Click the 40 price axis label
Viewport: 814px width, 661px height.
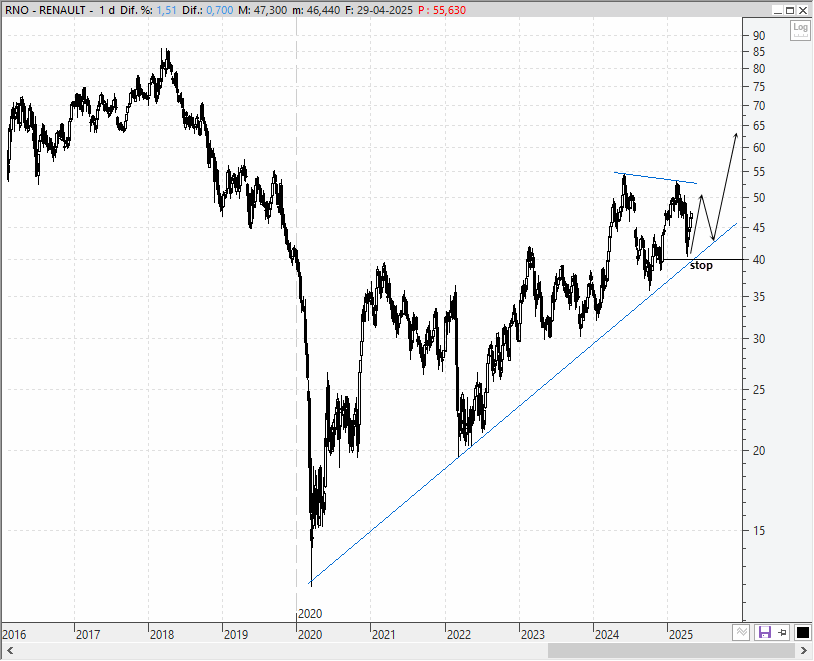click(x=758, y=260)
